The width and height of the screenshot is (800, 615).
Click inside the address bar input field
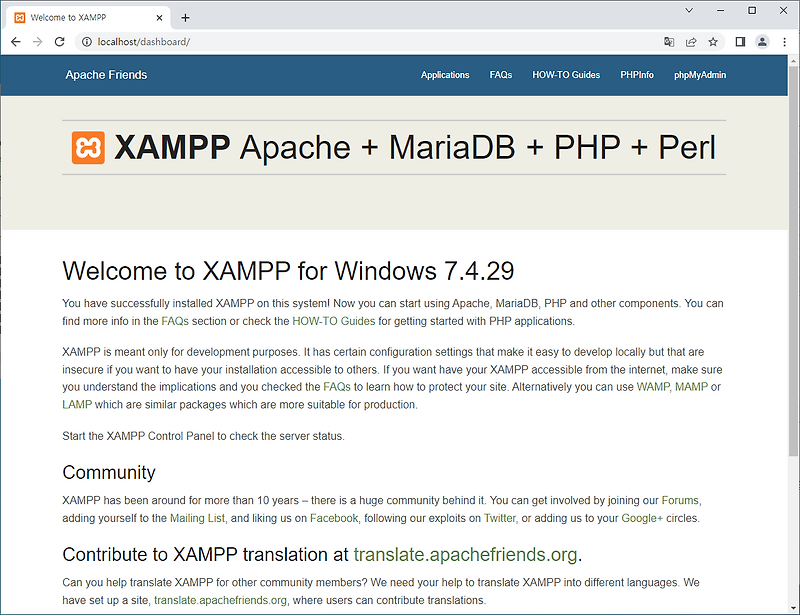300,43
